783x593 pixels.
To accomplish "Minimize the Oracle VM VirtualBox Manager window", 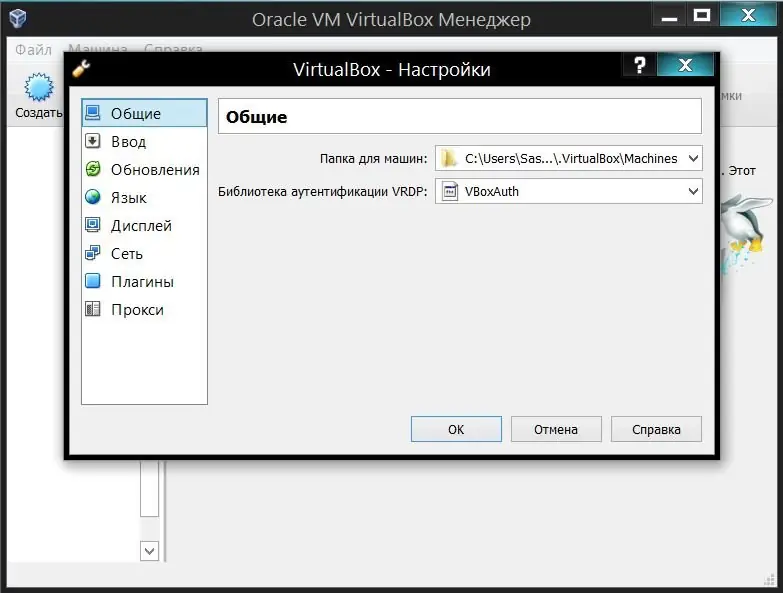I will click(669, 16).
